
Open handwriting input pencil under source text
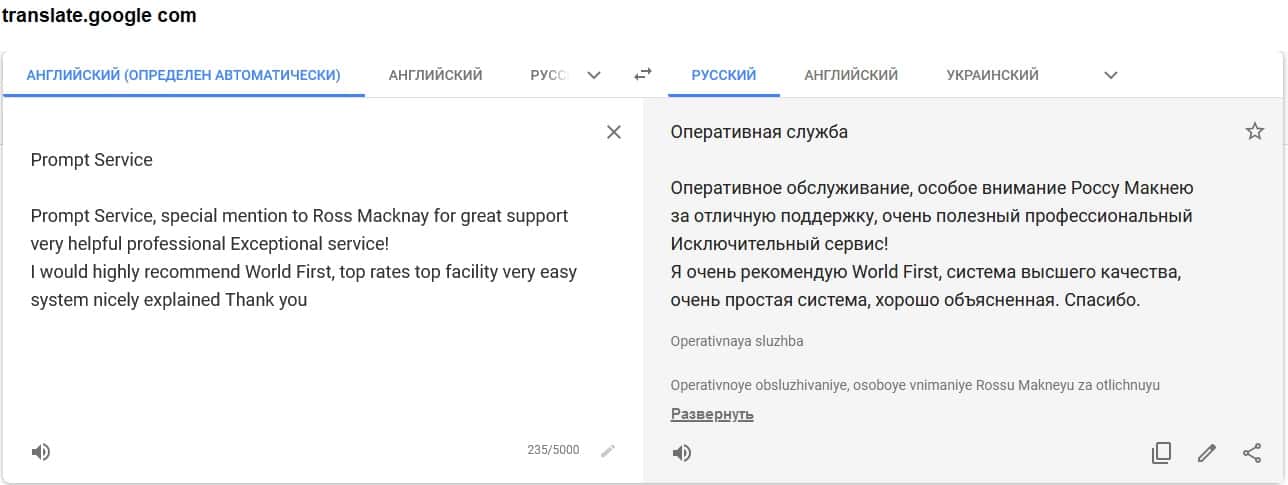click(607, 451)
